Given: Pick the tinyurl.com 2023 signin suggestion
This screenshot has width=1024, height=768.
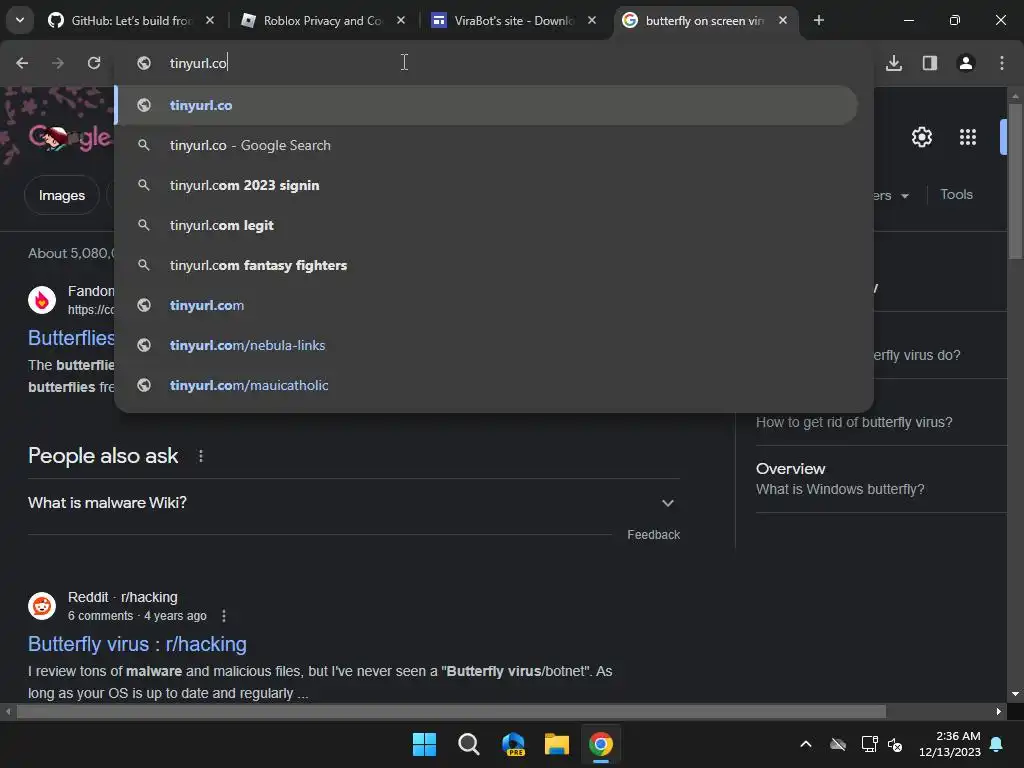Looking at the screenshot, I should (x=487, y=185).
